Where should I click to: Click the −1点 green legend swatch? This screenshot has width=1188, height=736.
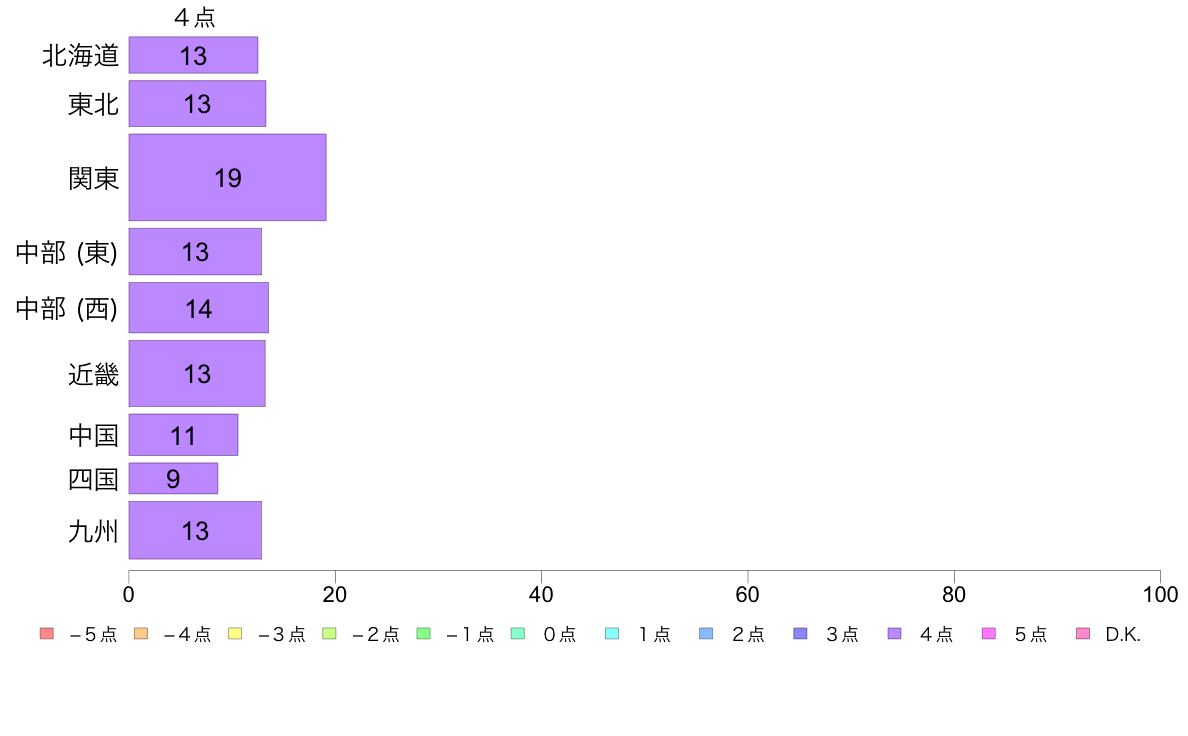click(x=424, y=634)
